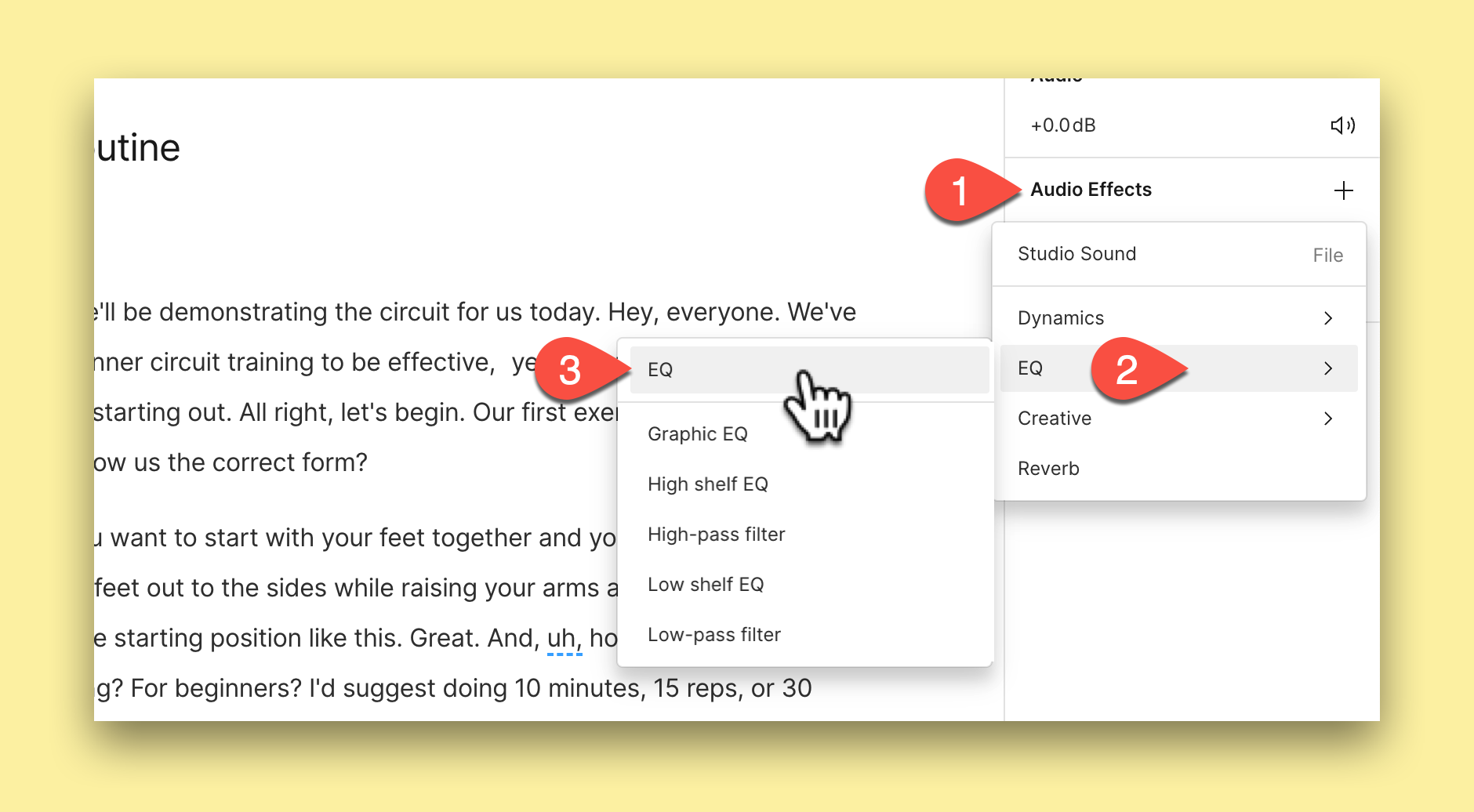Click "All right, let's begin." transcript text
This screenshot has height=812, width=1474.
tap(352, 413)
